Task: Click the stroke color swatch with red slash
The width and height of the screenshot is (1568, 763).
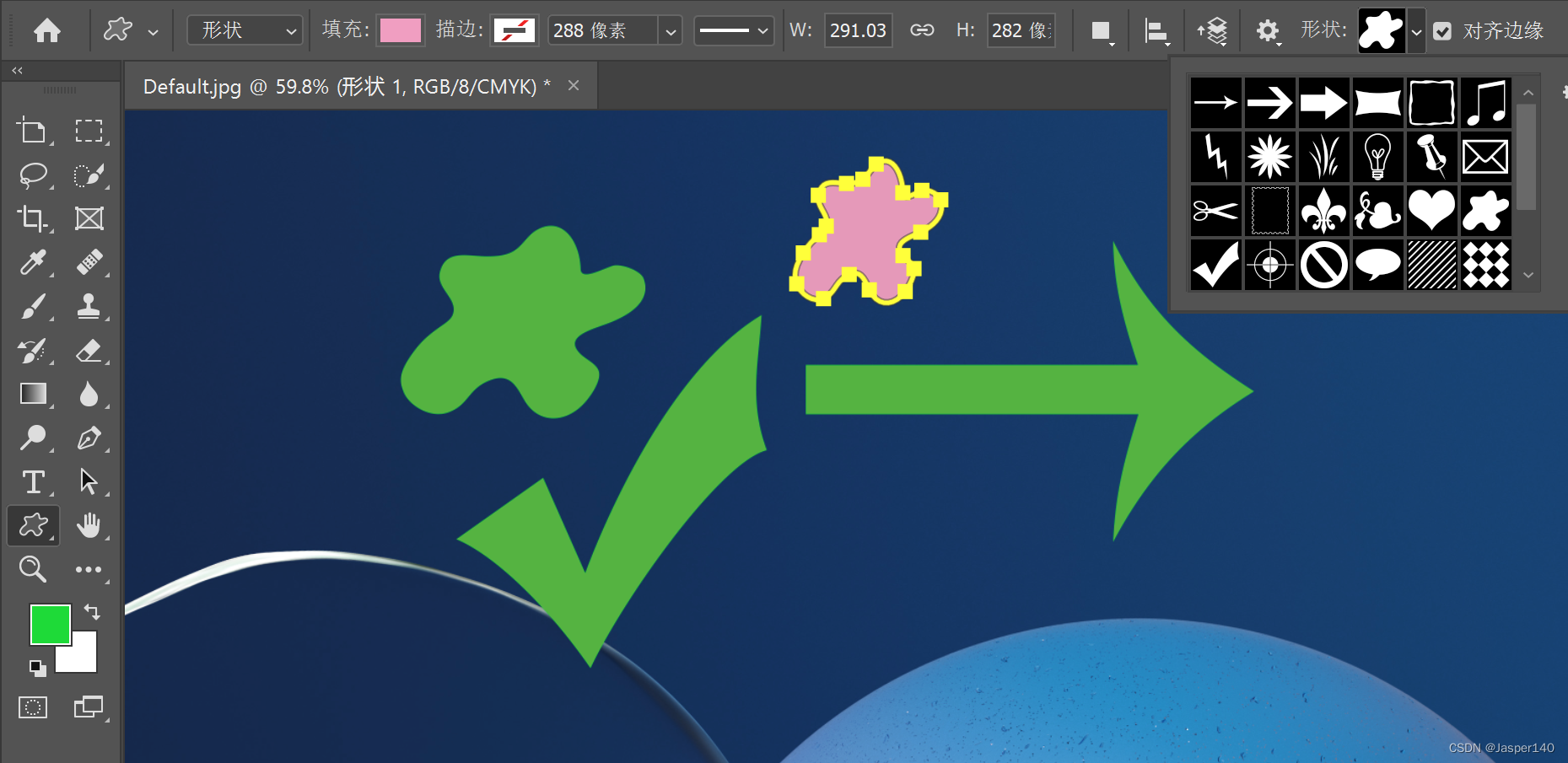Action: tap(515, 31)
